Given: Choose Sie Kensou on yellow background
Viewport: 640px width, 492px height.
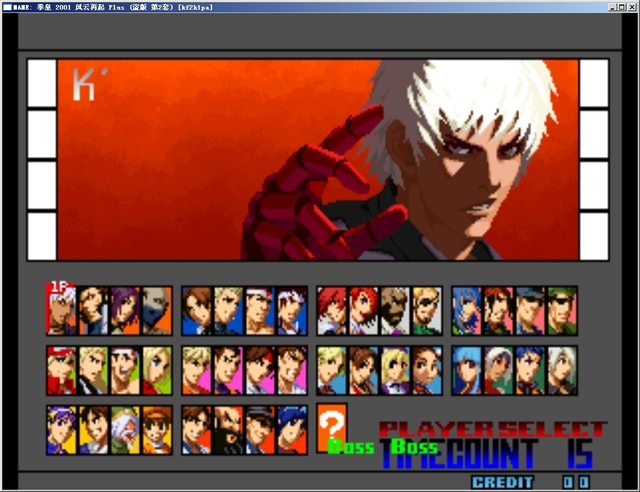Looking at the screenshot, I should 93,430.
